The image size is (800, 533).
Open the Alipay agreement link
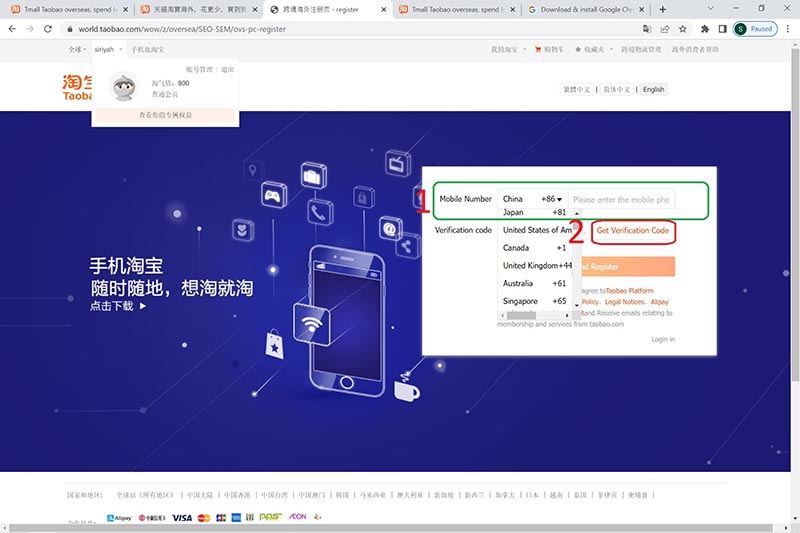[659, 302]
